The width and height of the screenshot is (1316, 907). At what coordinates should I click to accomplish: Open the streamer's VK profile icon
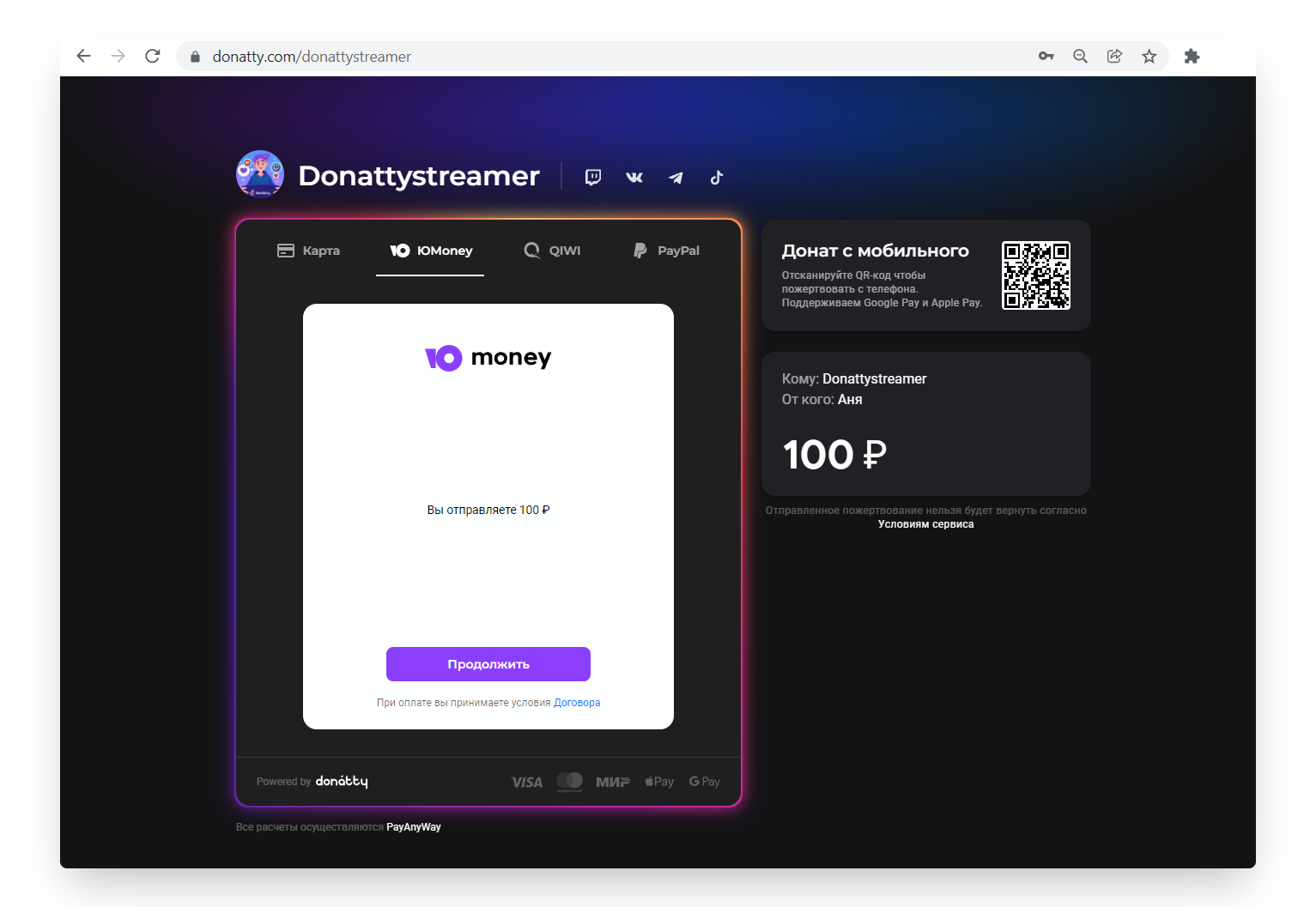[634, 178]
